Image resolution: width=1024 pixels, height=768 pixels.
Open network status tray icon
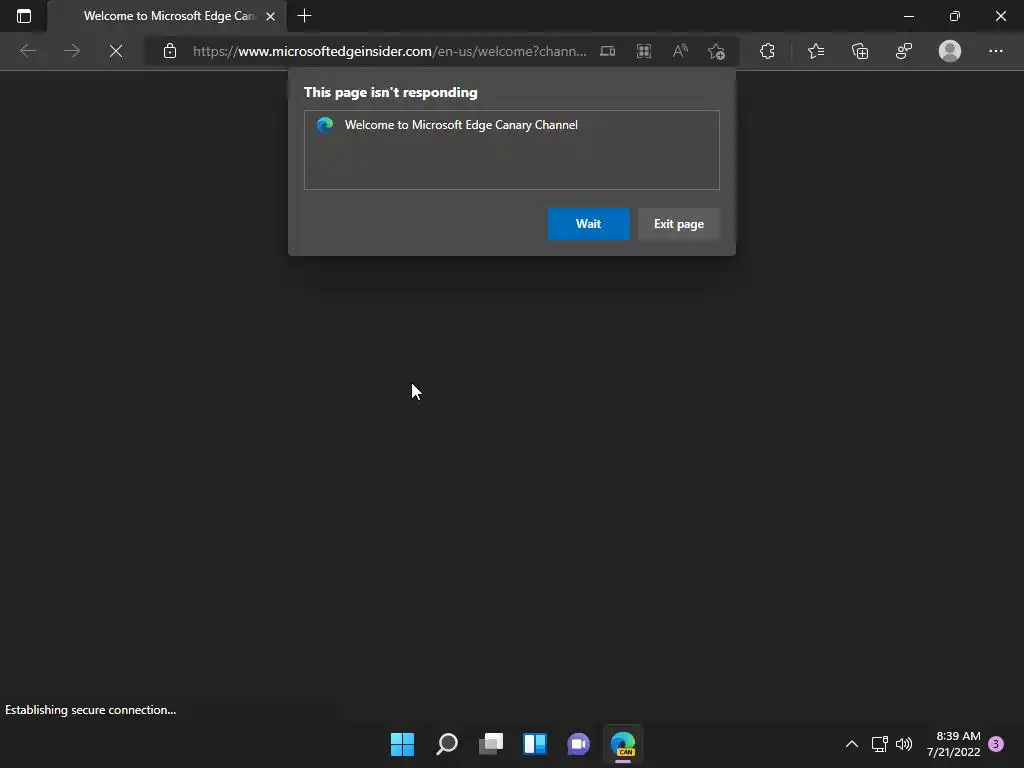tap(880, 744)
